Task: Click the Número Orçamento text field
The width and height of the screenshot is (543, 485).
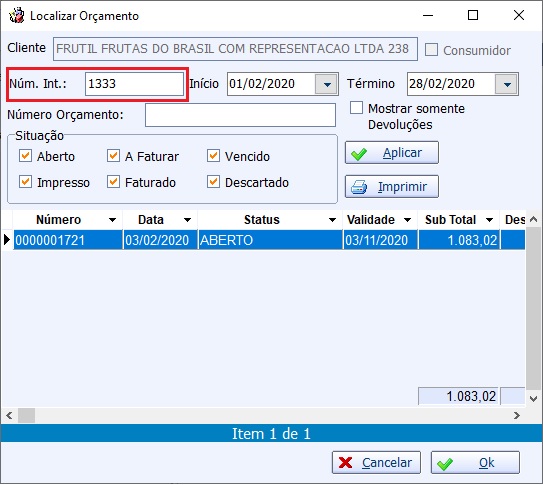Action: pyautogui.click(x=240, y=115)
